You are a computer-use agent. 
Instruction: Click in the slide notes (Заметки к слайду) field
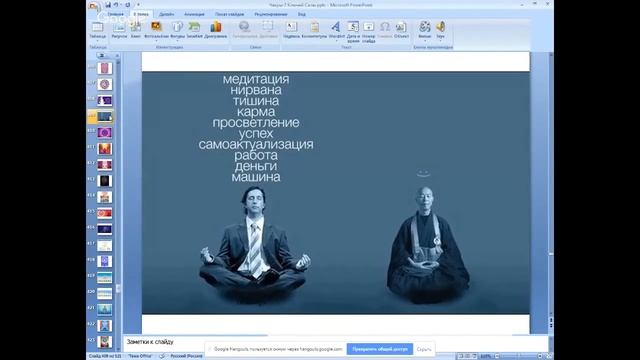pos(335,342)
